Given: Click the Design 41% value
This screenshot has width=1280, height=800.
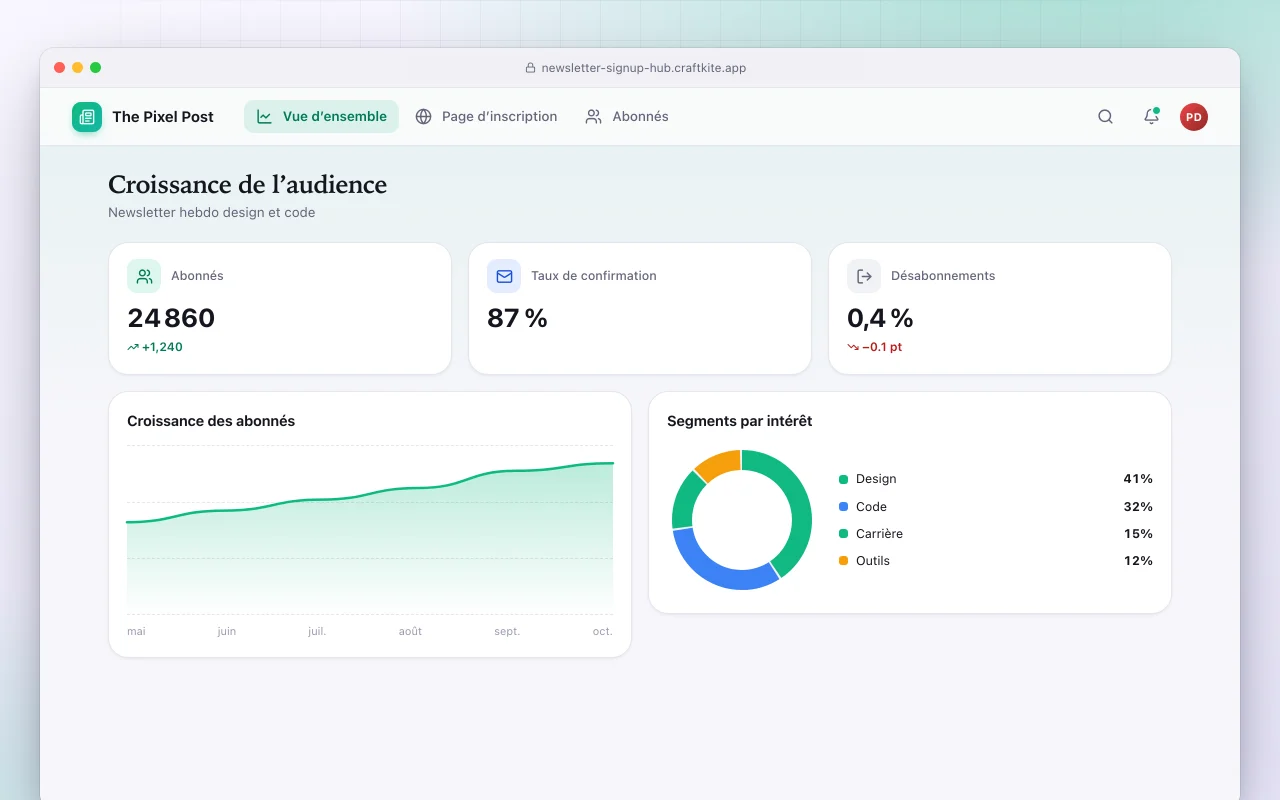Looking at the screenshot, I should pos(1138,479).
